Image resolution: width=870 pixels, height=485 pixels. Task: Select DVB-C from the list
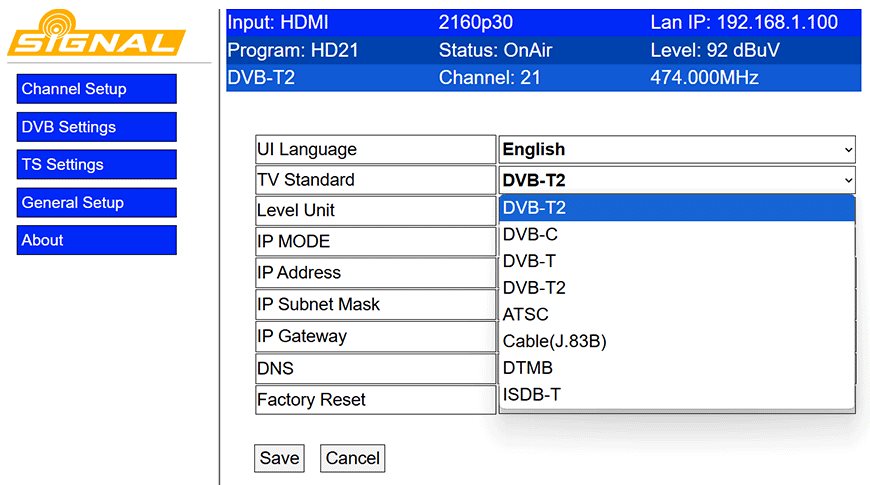click(677, 235)
